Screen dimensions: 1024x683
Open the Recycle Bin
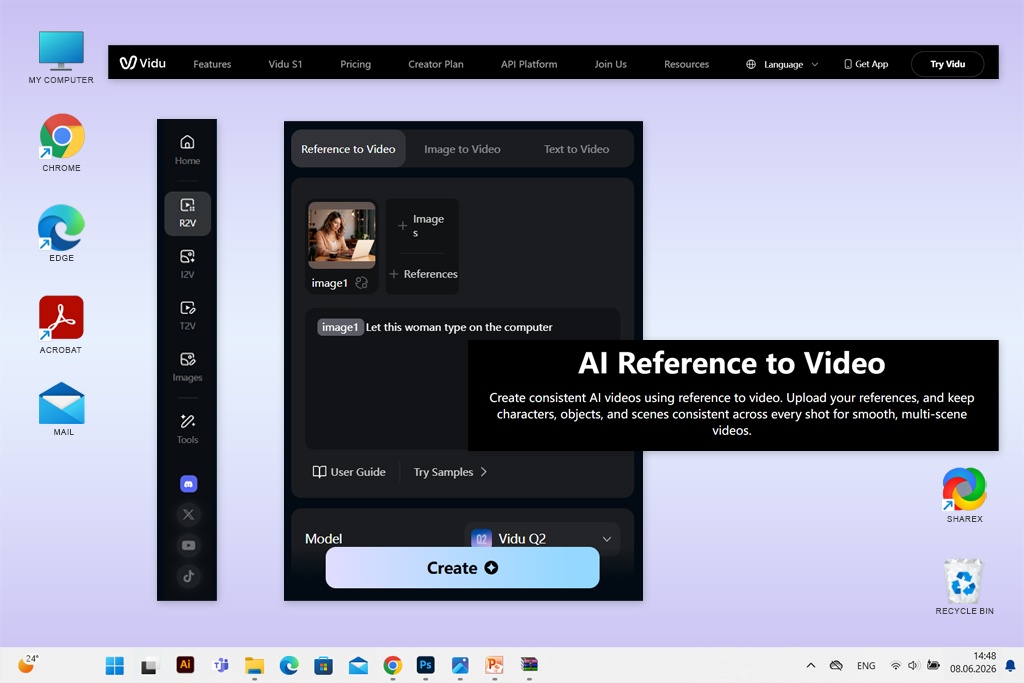pos(964,586)
